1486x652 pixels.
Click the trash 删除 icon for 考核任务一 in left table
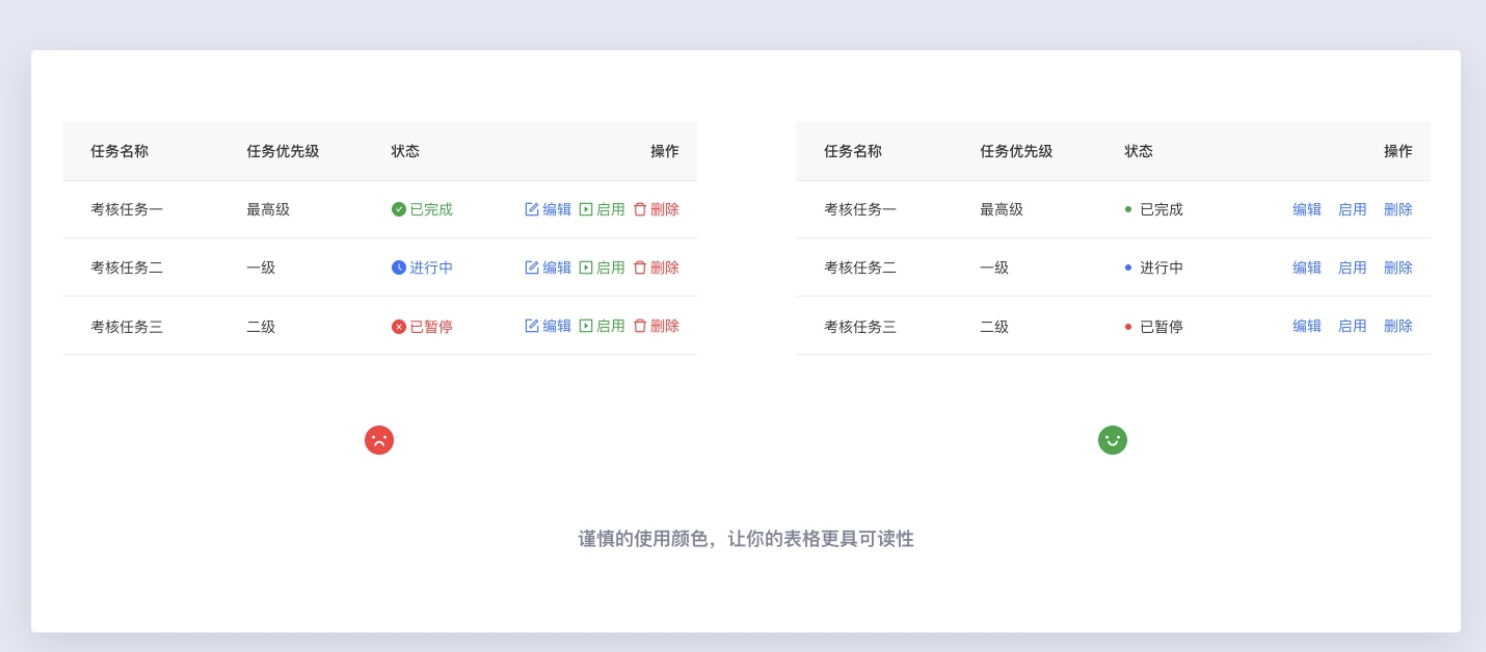pos(640,209)
